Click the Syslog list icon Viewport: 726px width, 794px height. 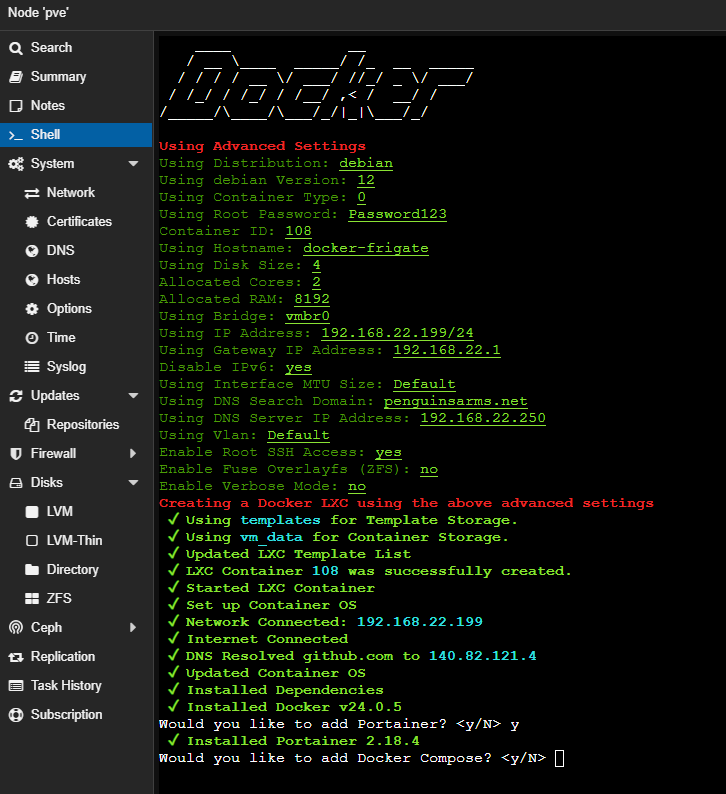(x=32, y=367)
